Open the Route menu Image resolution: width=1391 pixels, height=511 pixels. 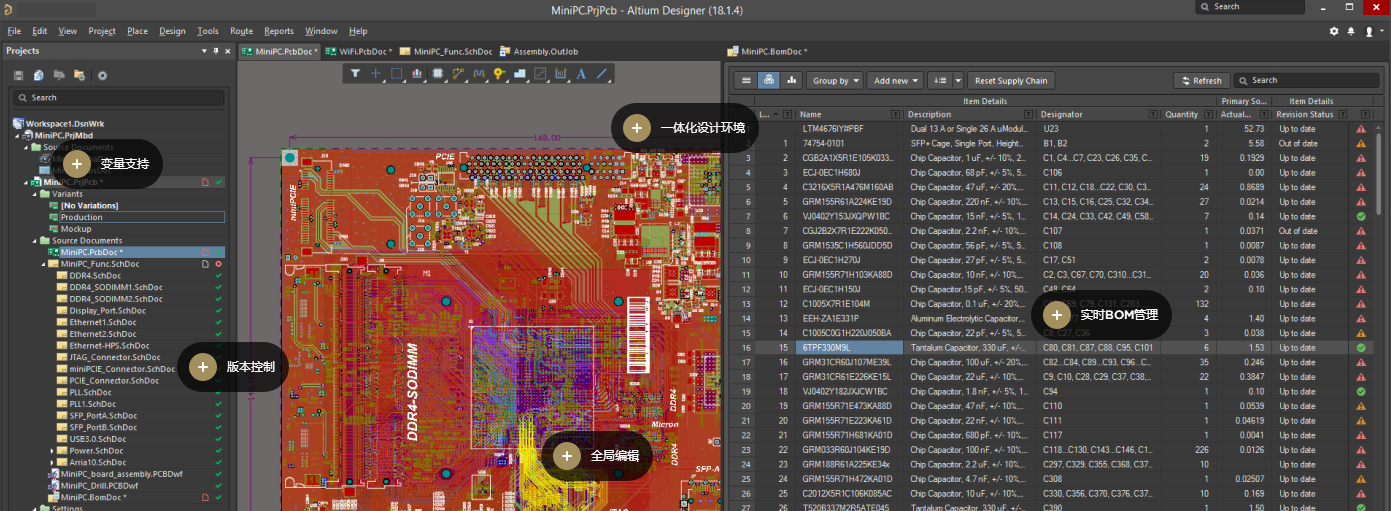(241, 31)
